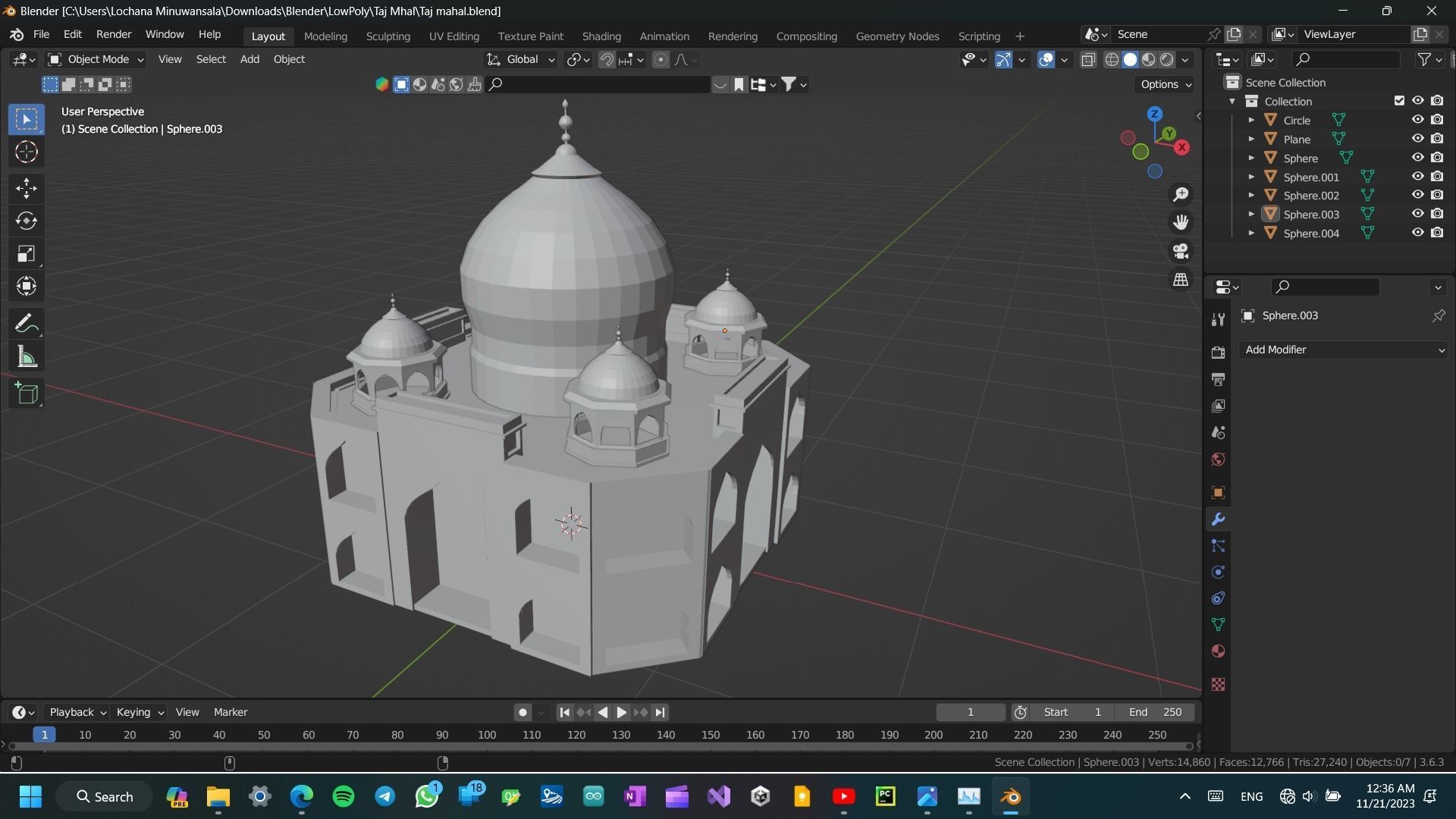This screenshot has height=819, width=1456.
Task: Toggle X-ray display in viewport header
Action: (x=1088, y=59)
